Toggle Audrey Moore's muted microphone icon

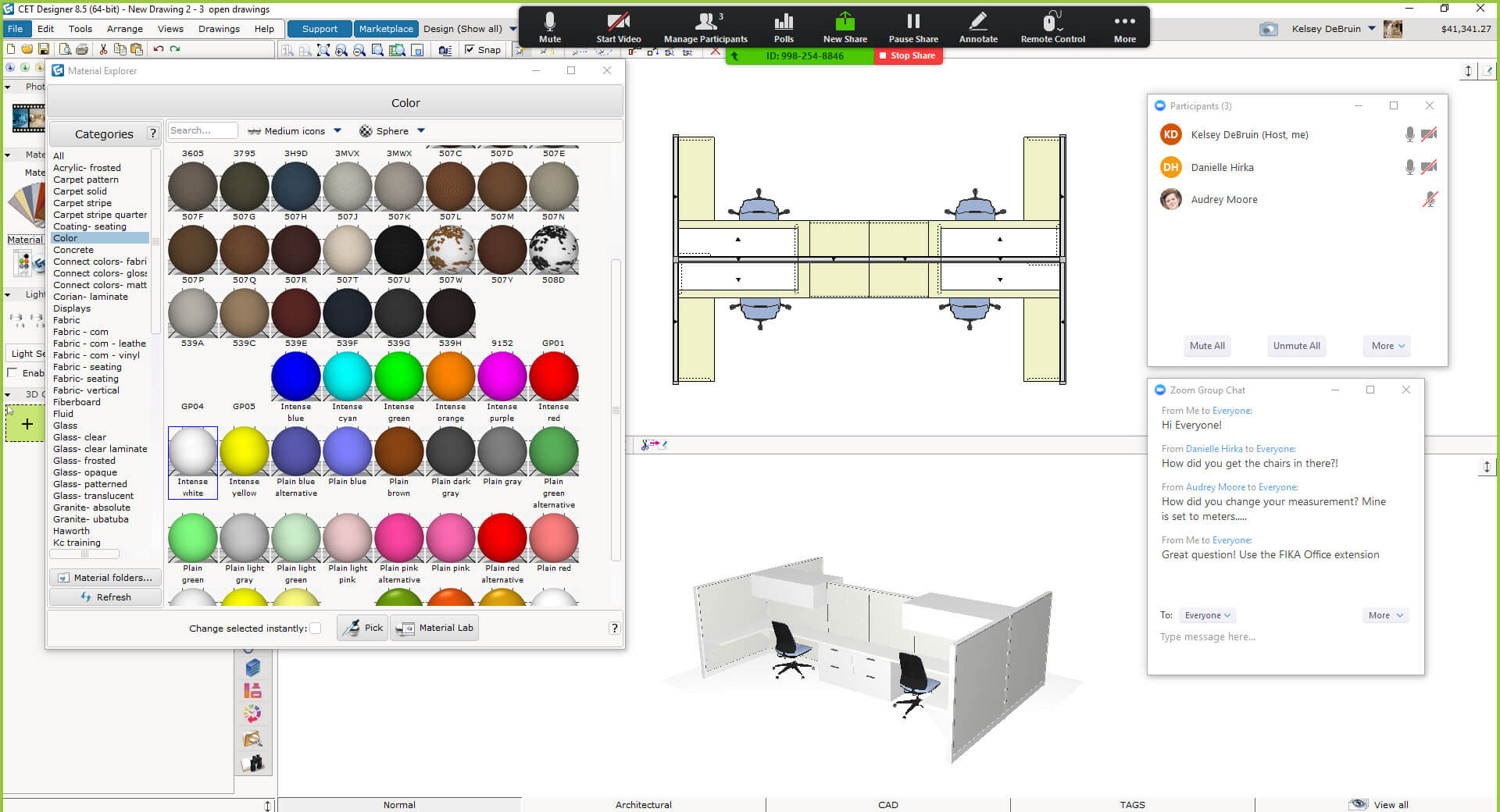pyautogui.click(x=1430, y=199)
